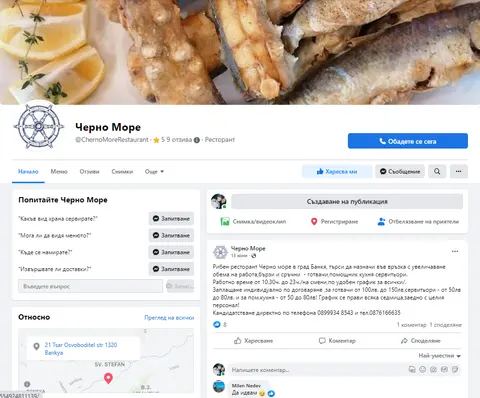Viewport: 480px width, 398px height.
Task: Click the map info icon
Action: [27, 384]
